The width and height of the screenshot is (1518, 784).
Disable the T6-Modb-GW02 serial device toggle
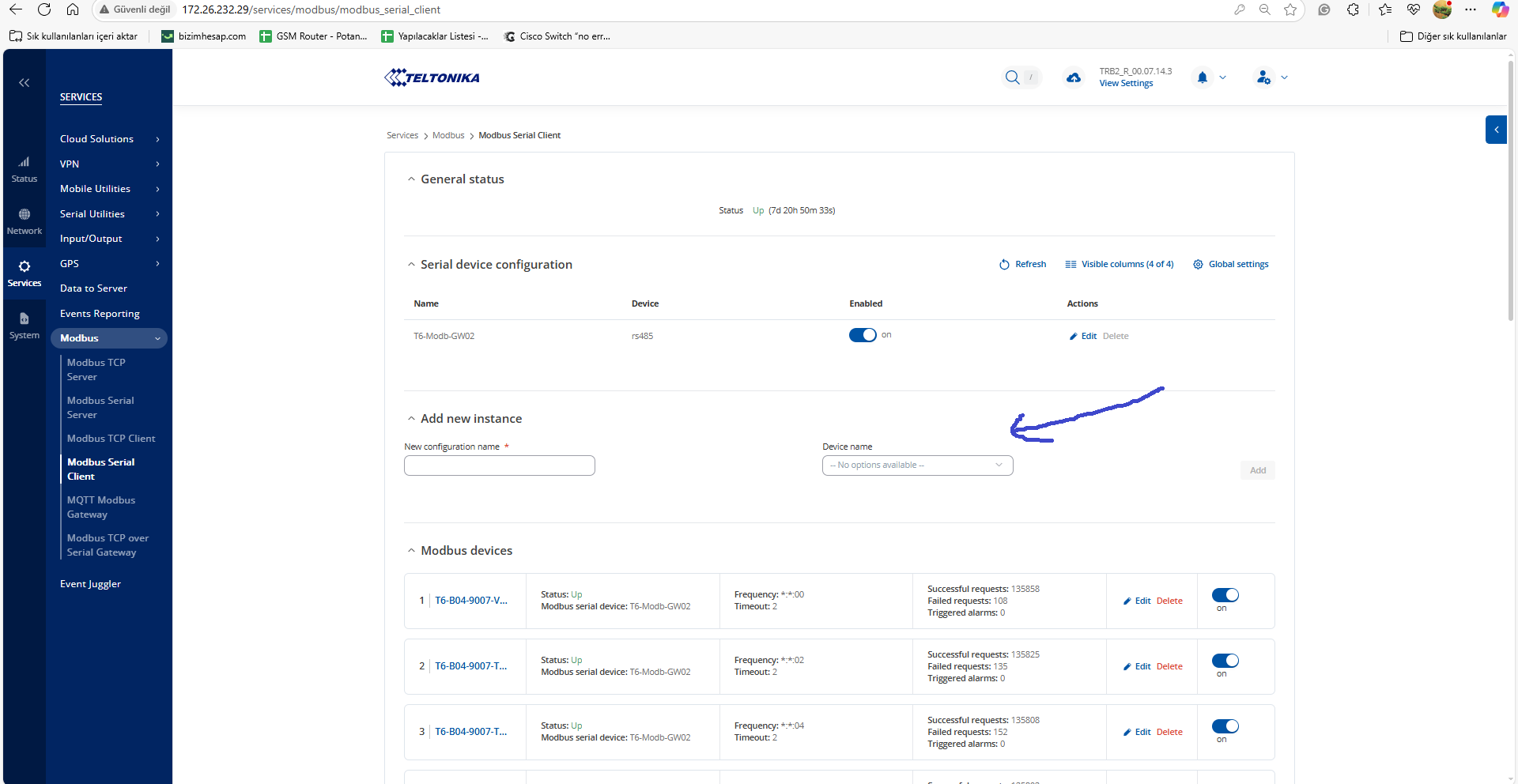(x=862, y=335)
